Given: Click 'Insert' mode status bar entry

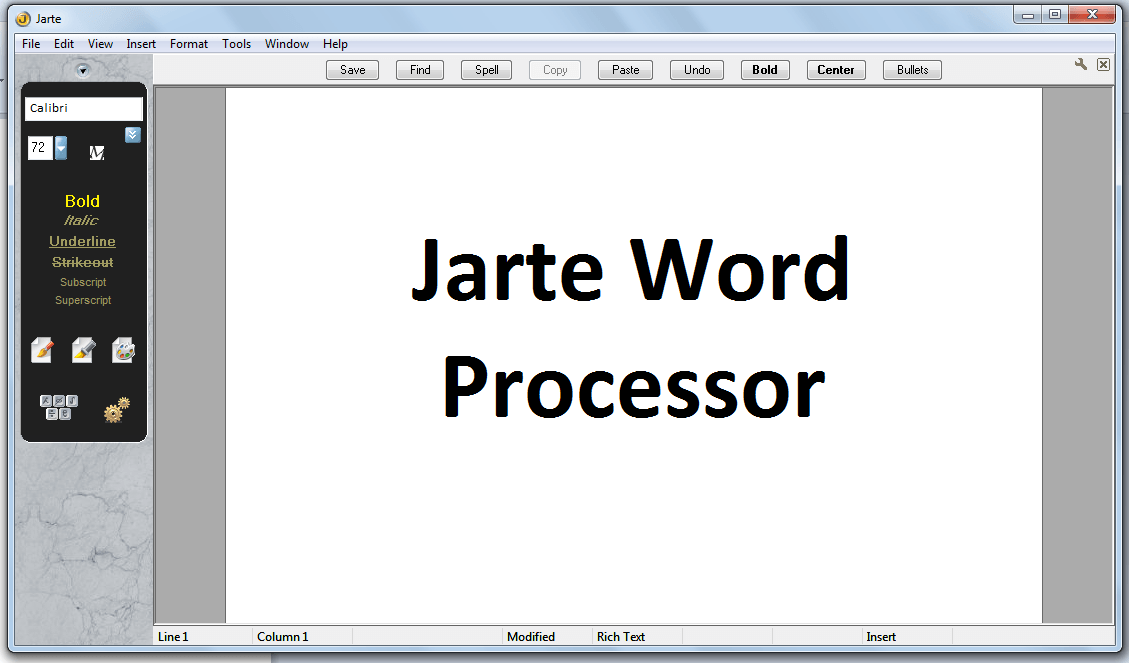Looking at the screenshot, I should [x=881, y=636].
